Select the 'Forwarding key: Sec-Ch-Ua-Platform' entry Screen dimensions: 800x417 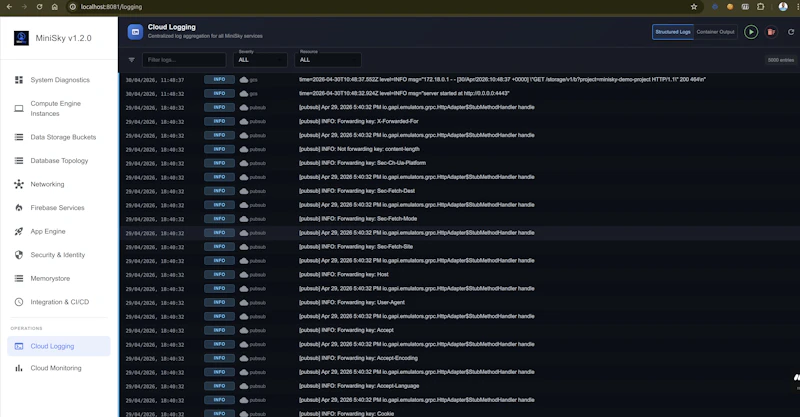(x=362, y=163)
